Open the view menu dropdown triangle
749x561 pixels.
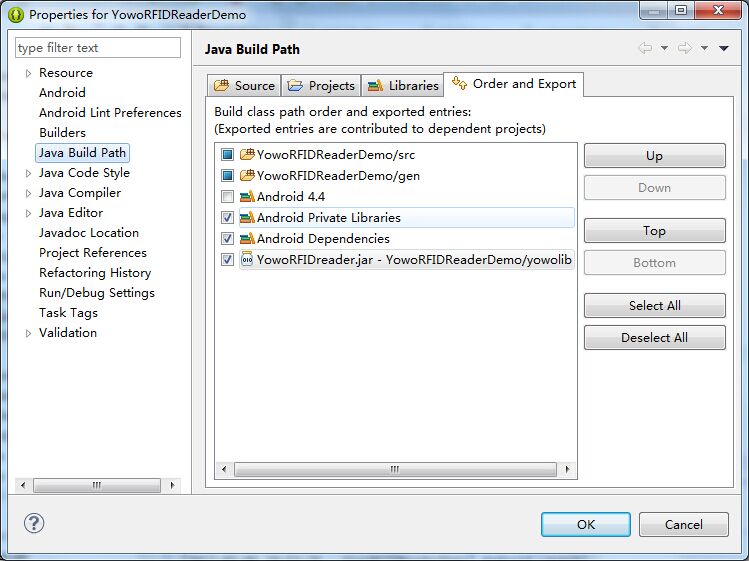tap(723, 48)
